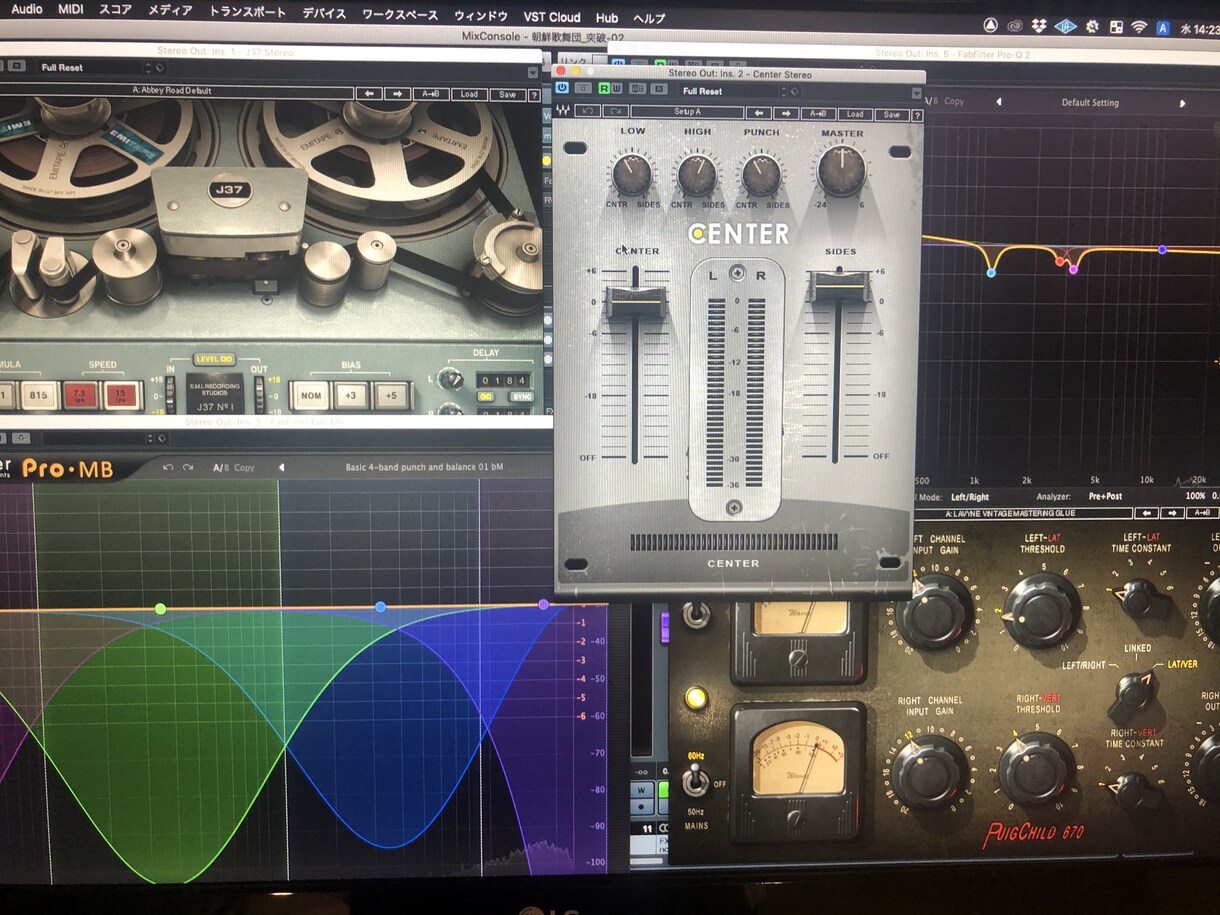Click the Redo arrow in Center Waves toolbar
Screen dimensions: 1220x915
click(615, 111)
